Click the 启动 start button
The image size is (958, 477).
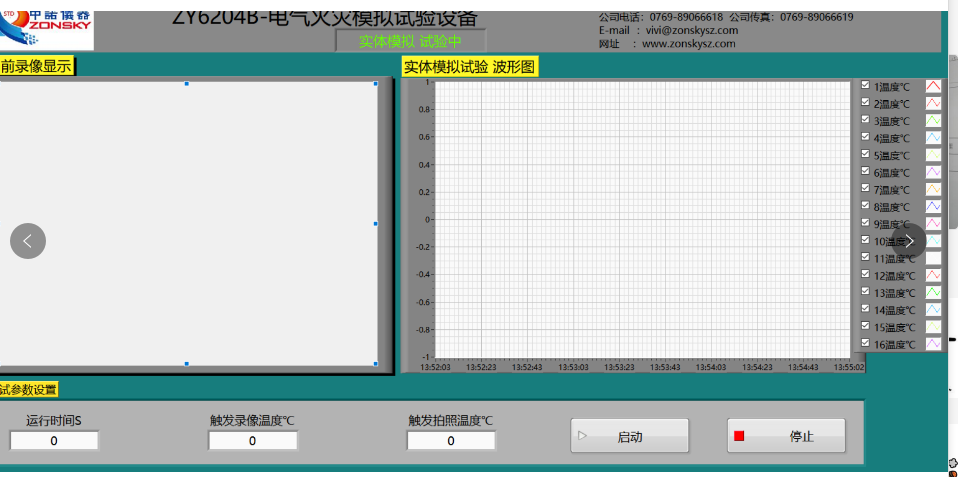pyautogui.click(x=629, y=436)
